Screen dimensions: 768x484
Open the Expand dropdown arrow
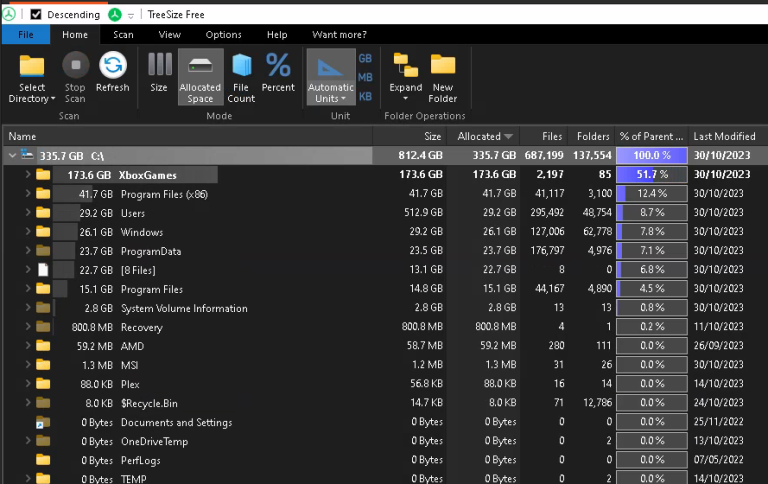point(406,98)
